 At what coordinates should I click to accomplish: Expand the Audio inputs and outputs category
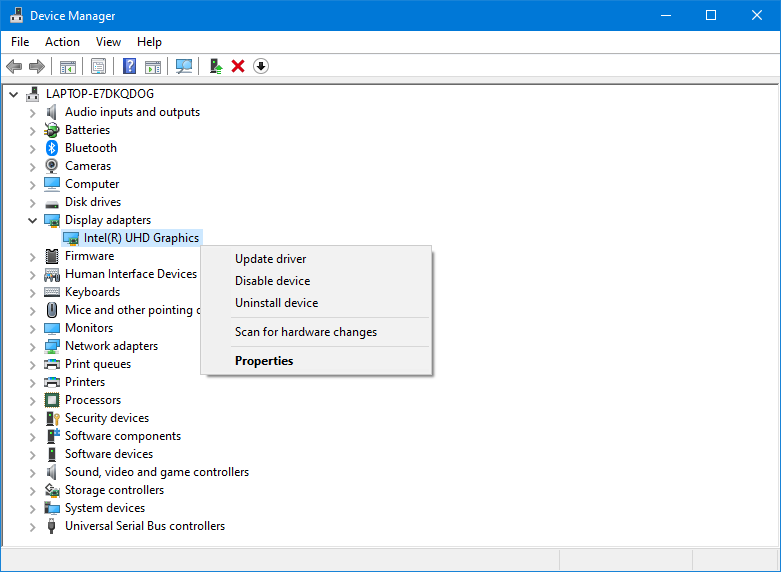pyautogui.click(x=32, y=113)
